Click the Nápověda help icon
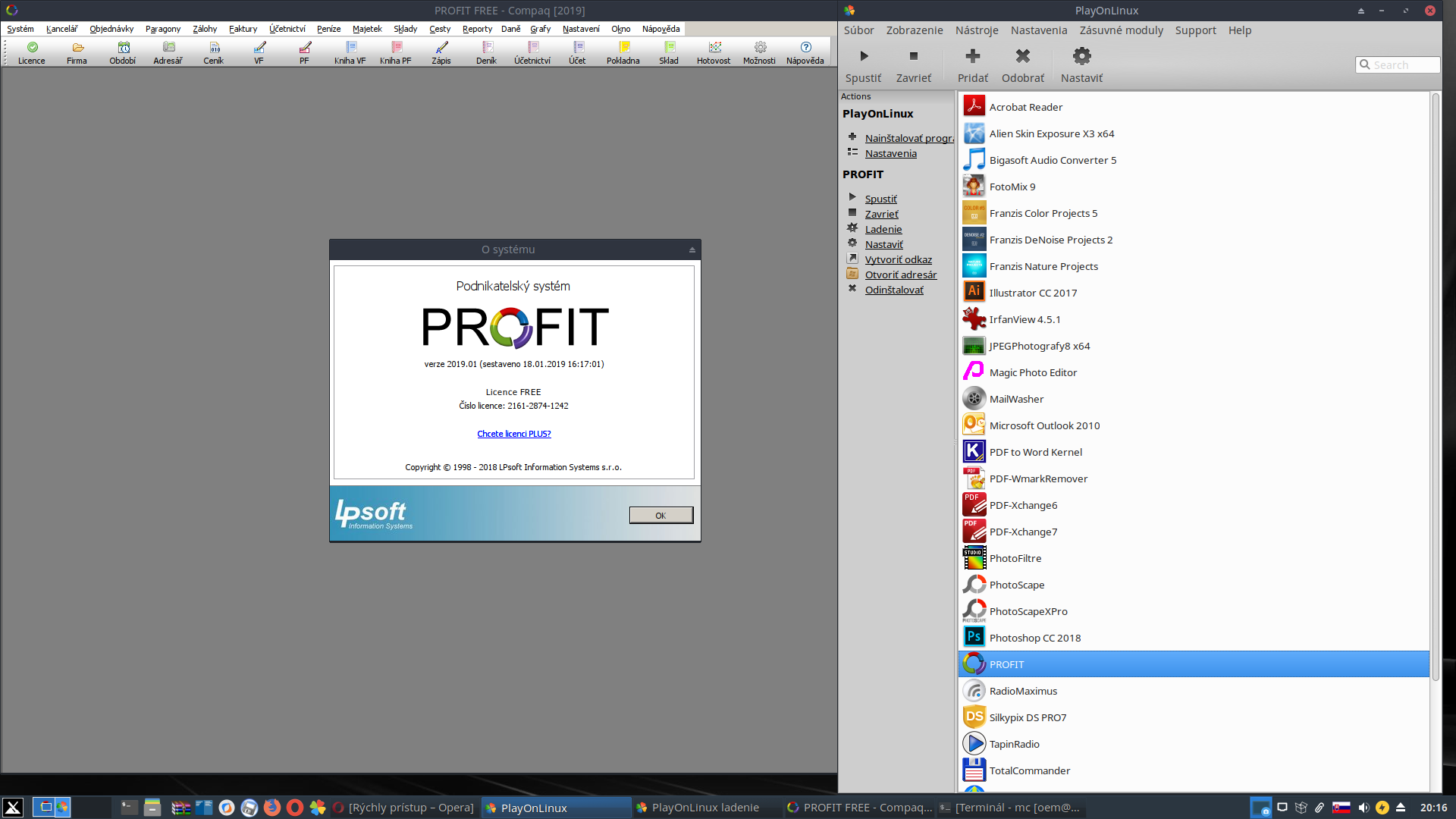Viewport: 1456px width, 819px height. click(x=805, y=52)
